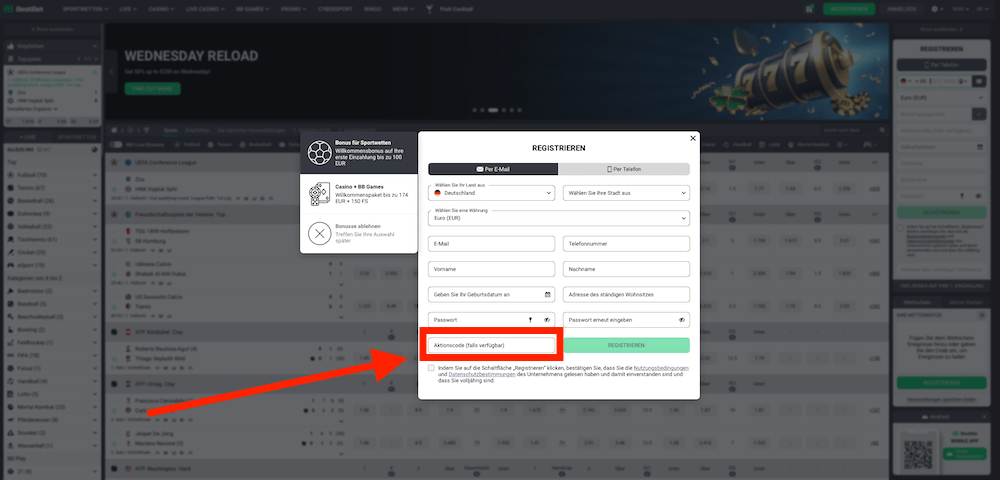1000x480 pixels.
Task: Focus the Telefonnummer input field
Action: click(626, 244)
